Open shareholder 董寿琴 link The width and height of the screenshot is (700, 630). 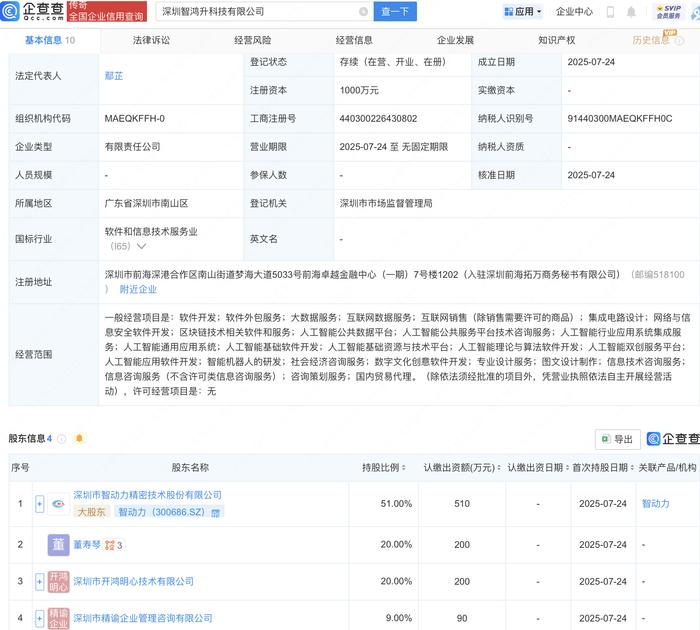tap(87, 545)
